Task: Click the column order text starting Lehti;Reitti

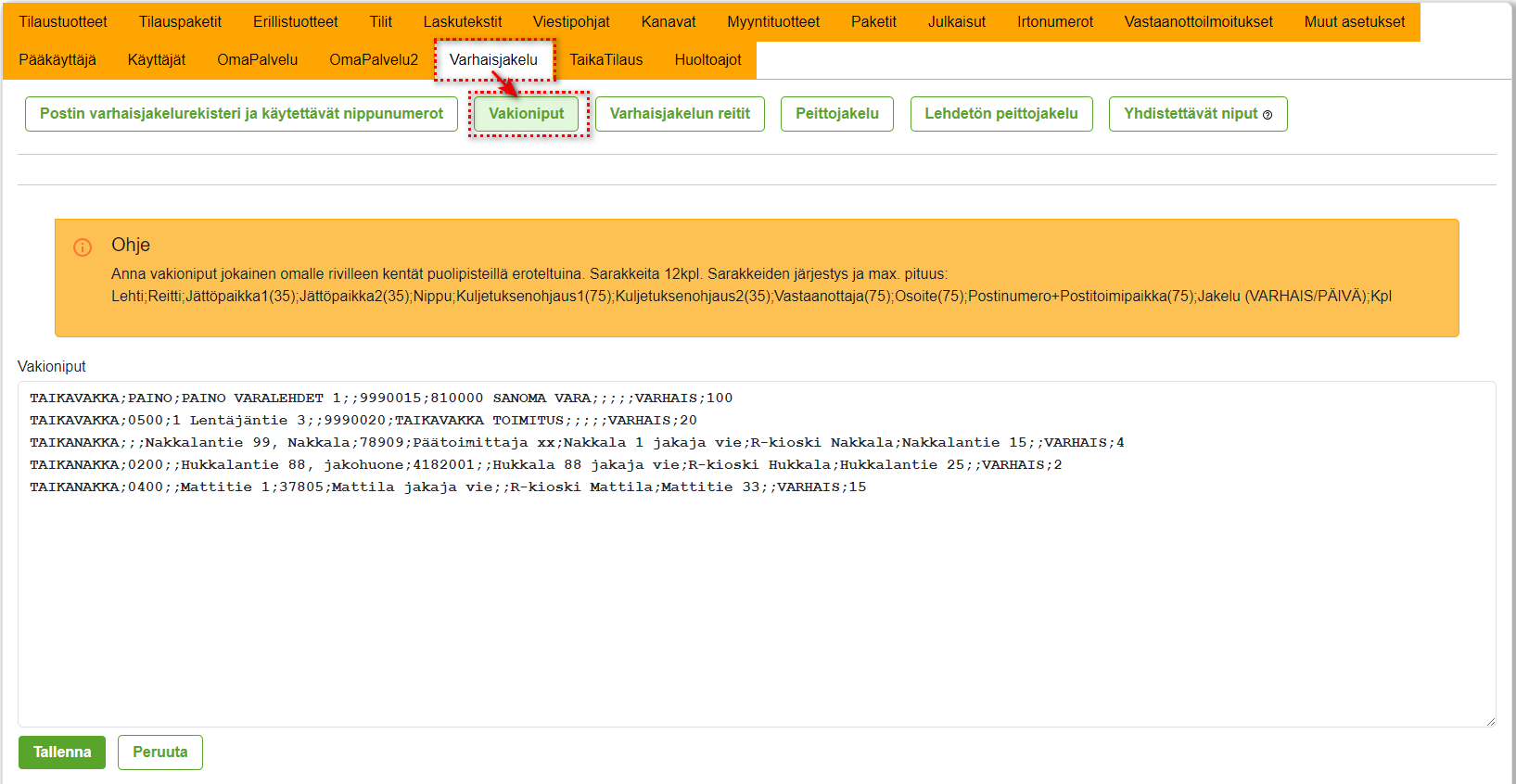Action: 751,297
